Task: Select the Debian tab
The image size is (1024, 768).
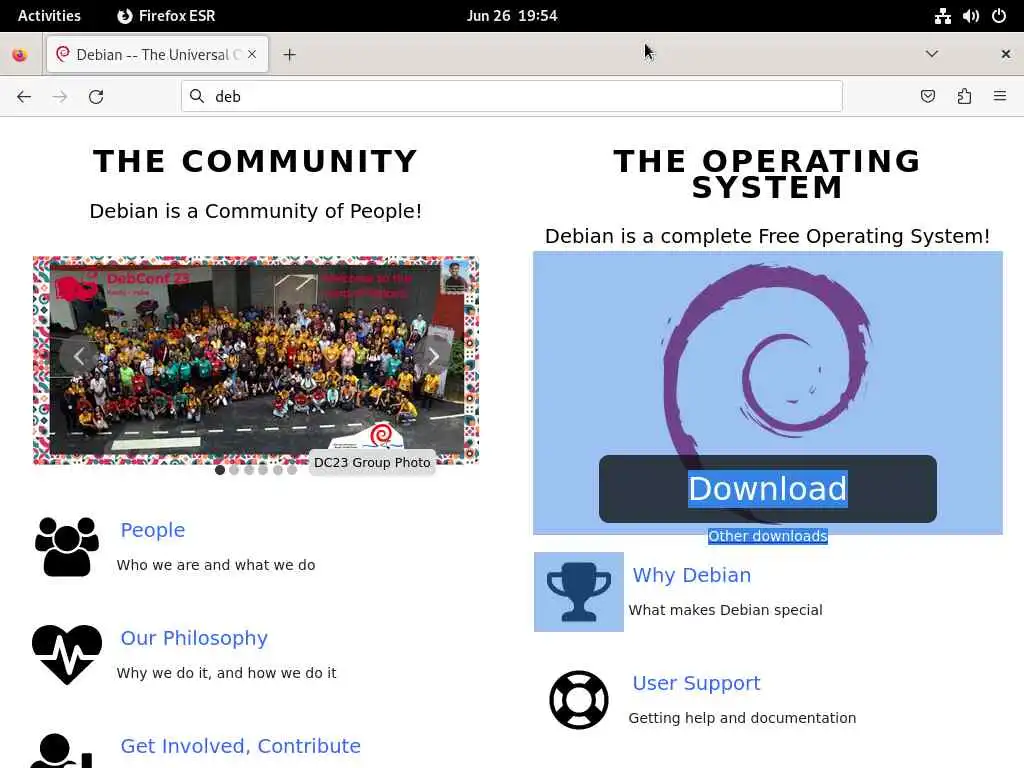Action: tap(157, 54)
